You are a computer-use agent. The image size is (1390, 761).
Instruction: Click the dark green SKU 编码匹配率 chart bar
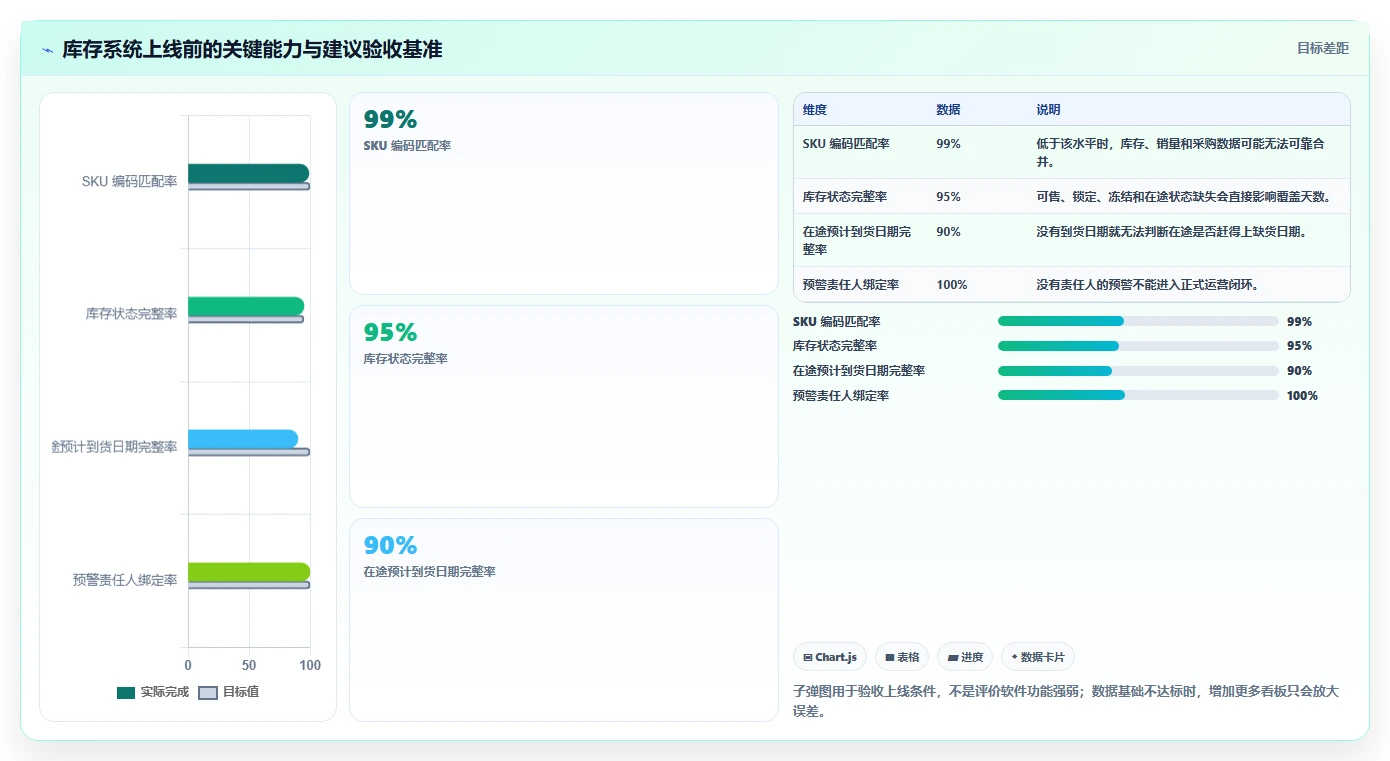[x=248, y=173]
